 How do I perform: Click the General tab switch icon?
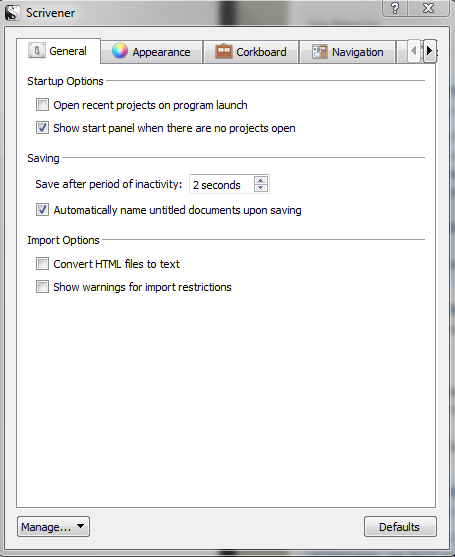[37, 50]
